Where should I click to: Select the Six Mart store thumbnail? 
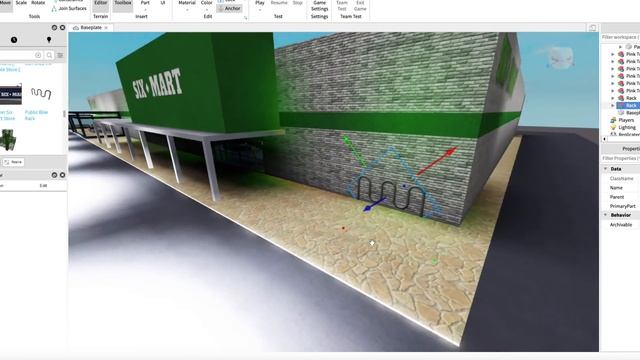[x=11, y=95]
